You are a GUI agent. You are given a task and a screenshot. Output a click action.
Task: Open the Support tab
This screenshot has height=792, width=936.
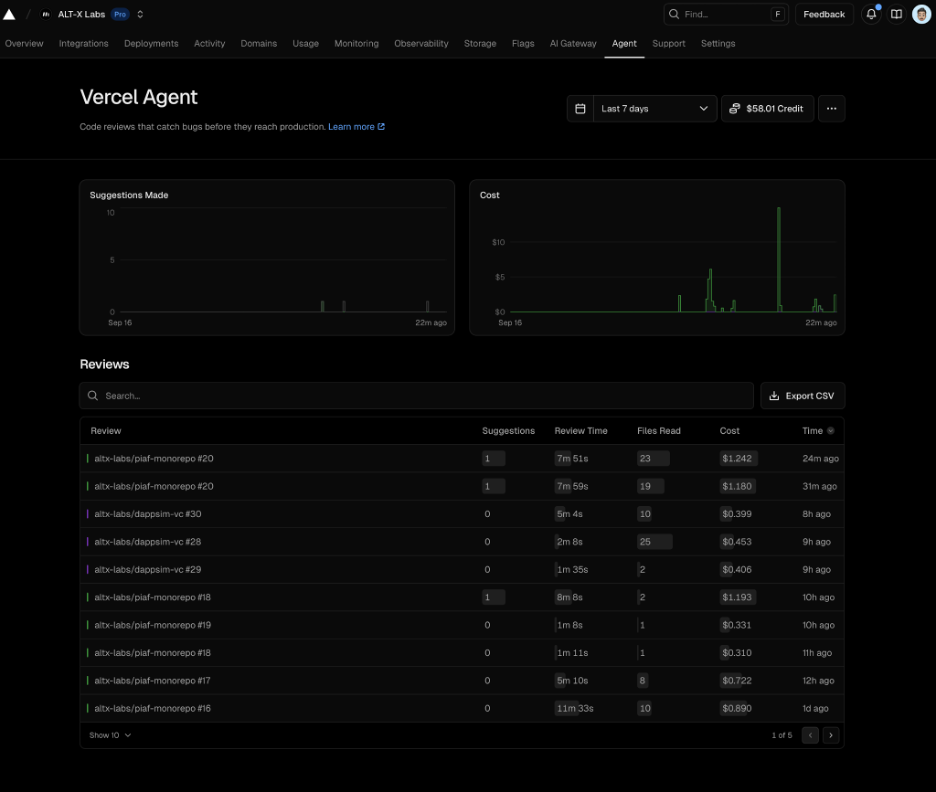point(669,44)
